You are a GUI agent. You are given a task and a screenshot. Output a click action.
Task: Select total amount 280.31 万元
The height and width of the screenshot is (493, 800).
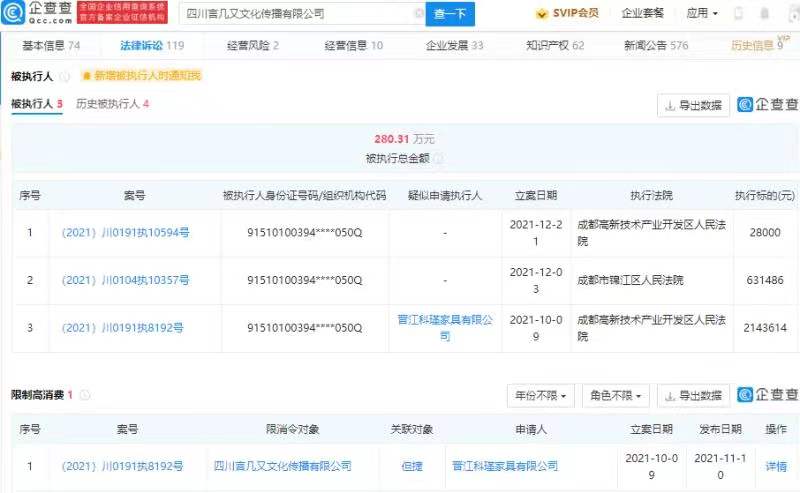pos(404,139)
